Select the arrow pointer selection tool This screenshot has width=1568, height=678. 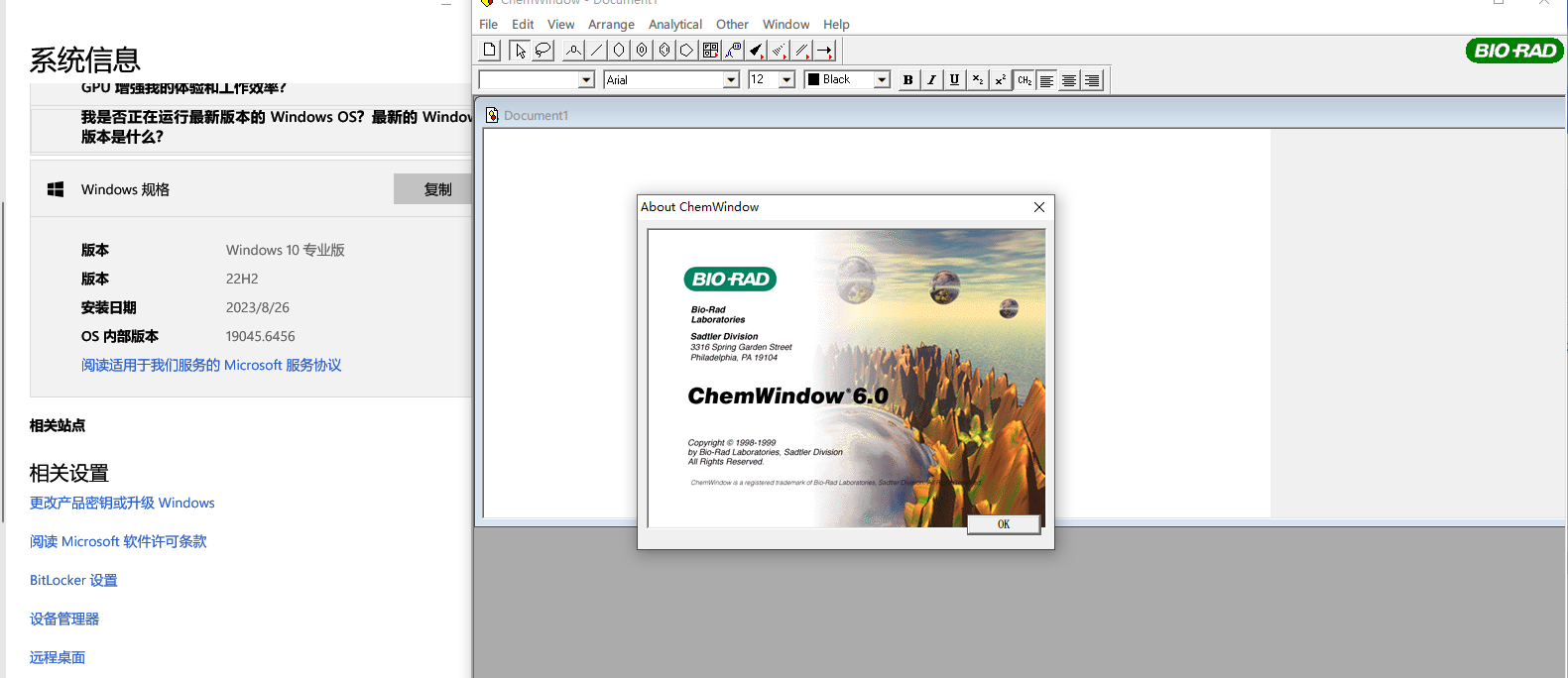[520, 51]
